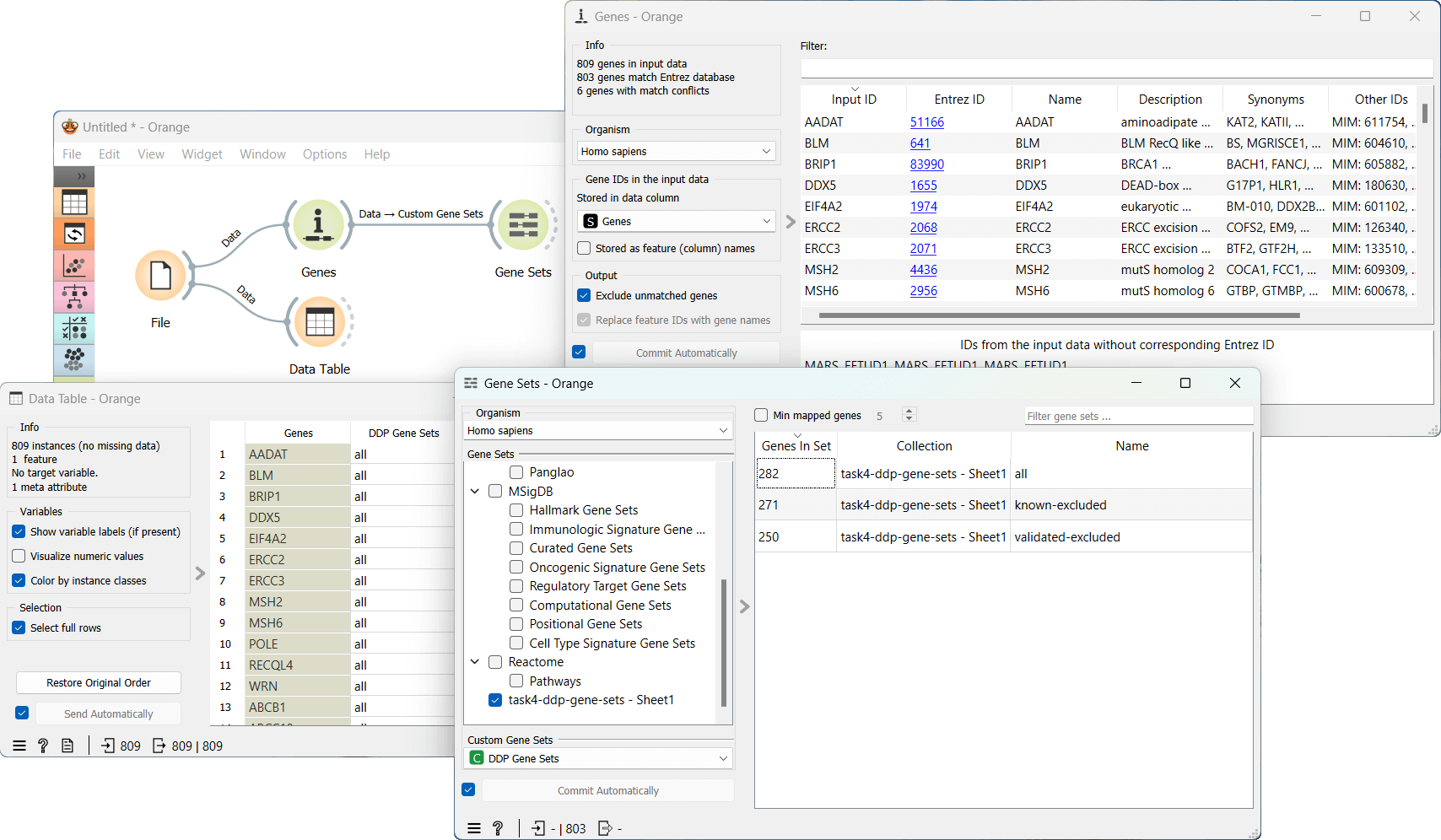Click the Gene Sets list vertical scrollbar

pyautogui.click(x=724, y=643)
